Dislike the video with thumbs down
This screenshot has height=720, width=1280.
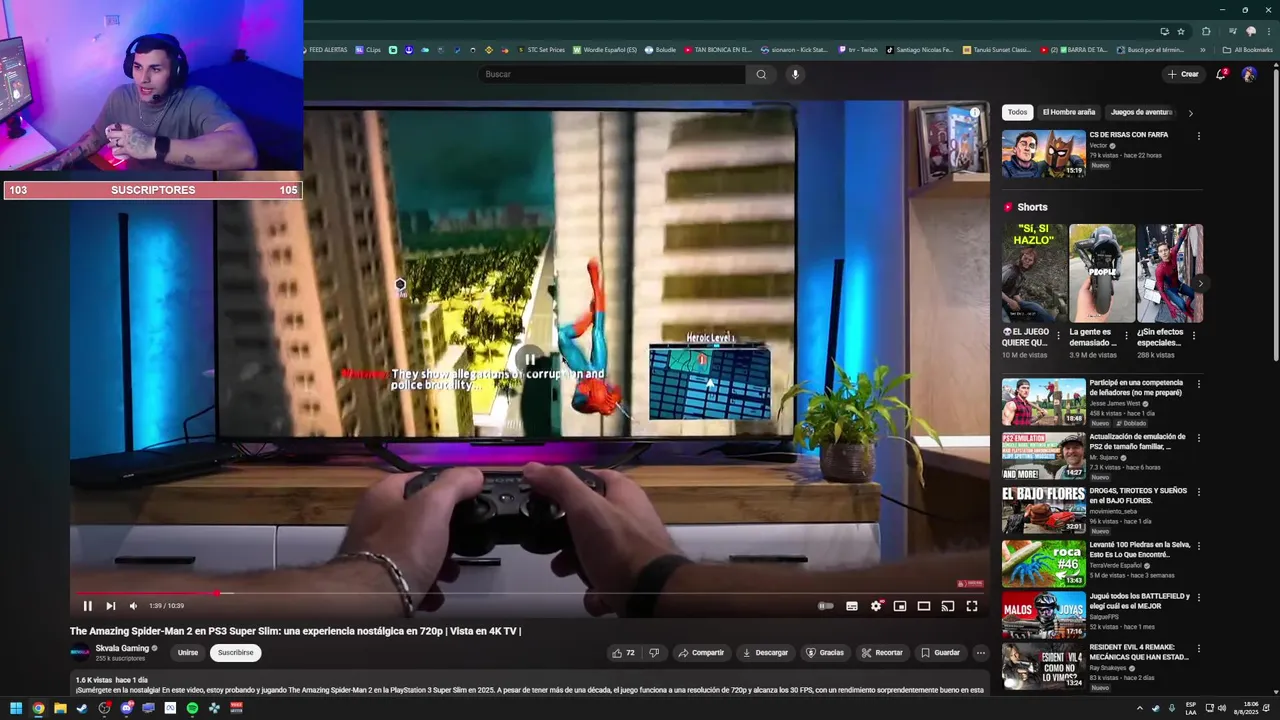pos(654,653)
